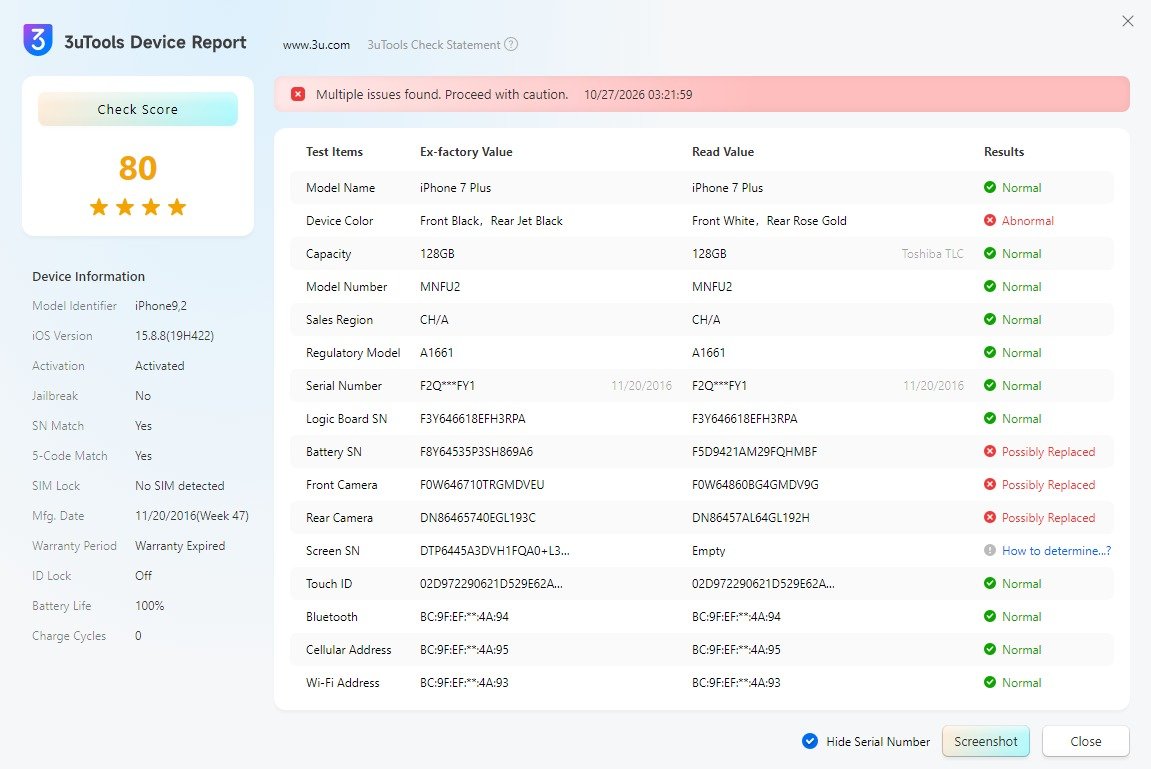
Task: Click the green check icon for Wi-Fi Address
Action: (990, 682)
